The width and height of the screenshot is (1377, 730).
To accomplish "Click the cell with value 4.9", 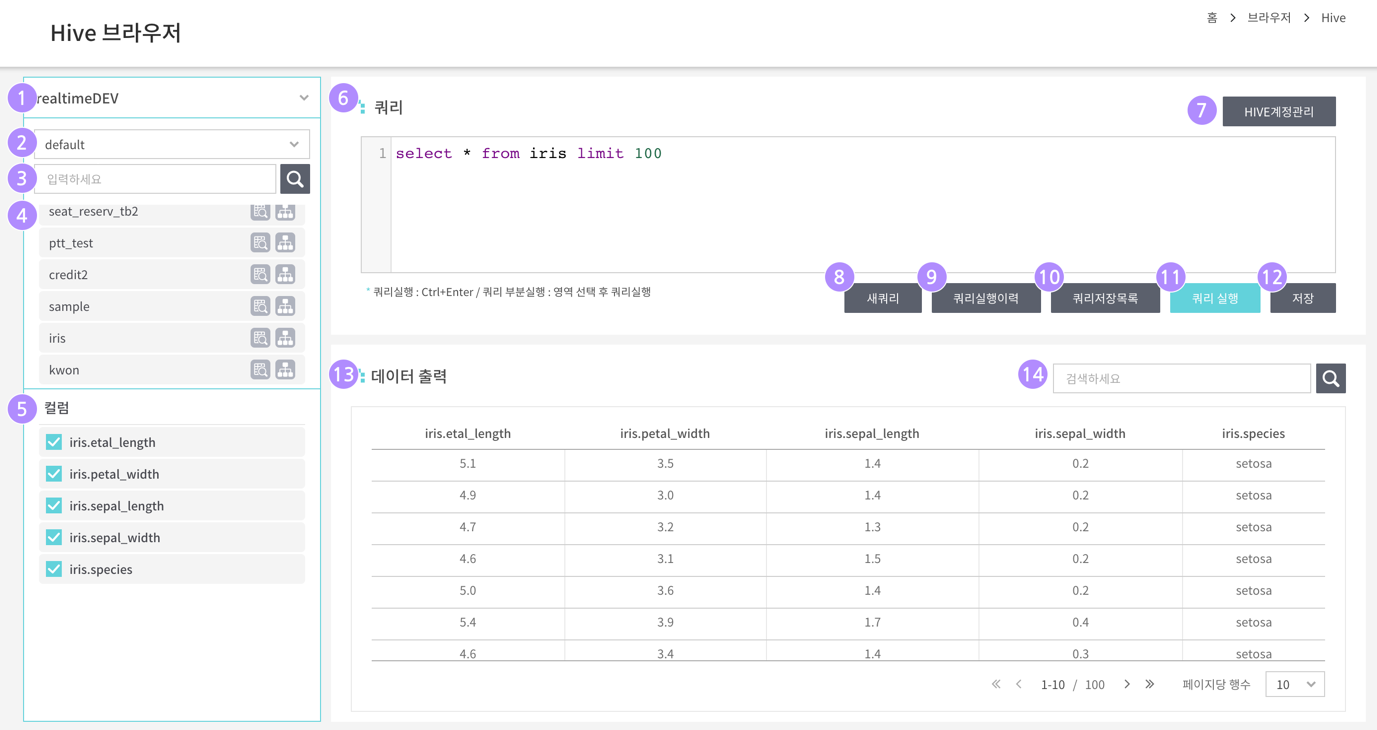I will click(468, 495).
